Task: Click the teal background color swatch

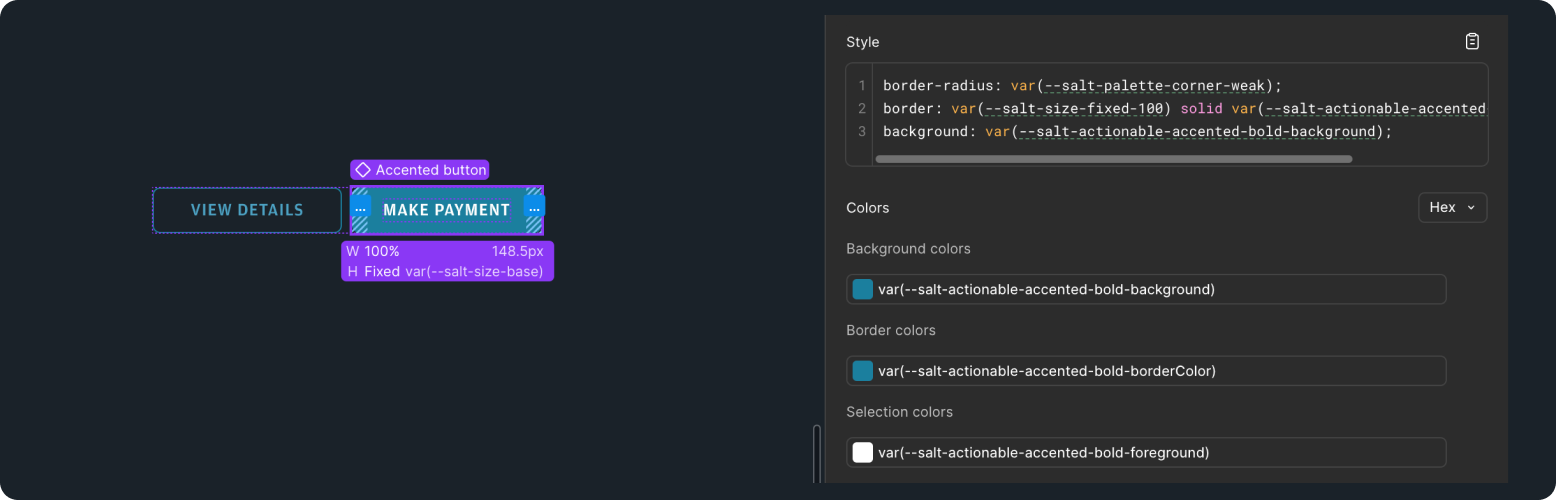Action: point(863,290)
